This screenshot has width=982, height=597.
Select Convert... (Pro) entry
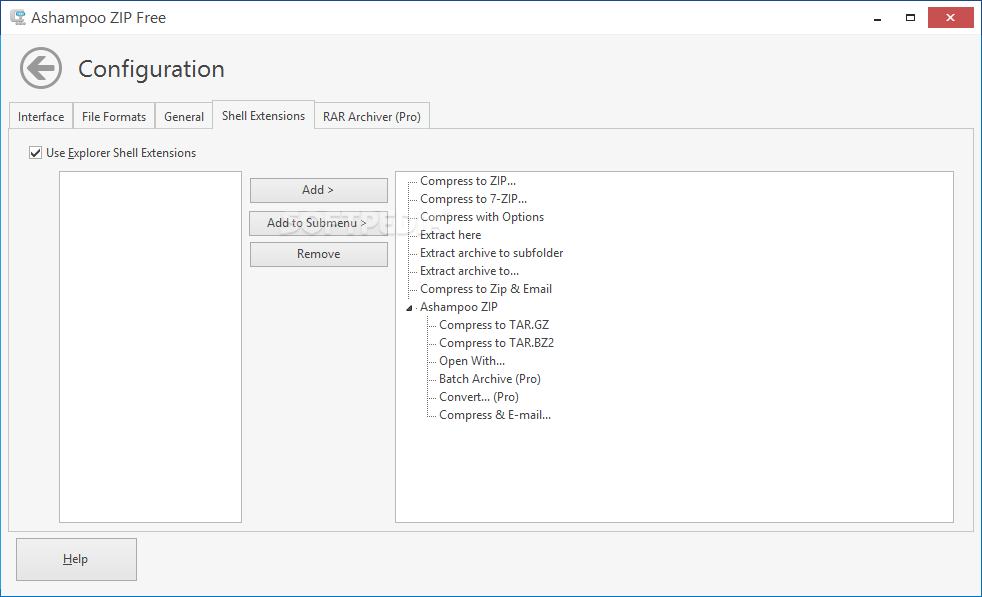pyautogui.click(x=479, y=397)
